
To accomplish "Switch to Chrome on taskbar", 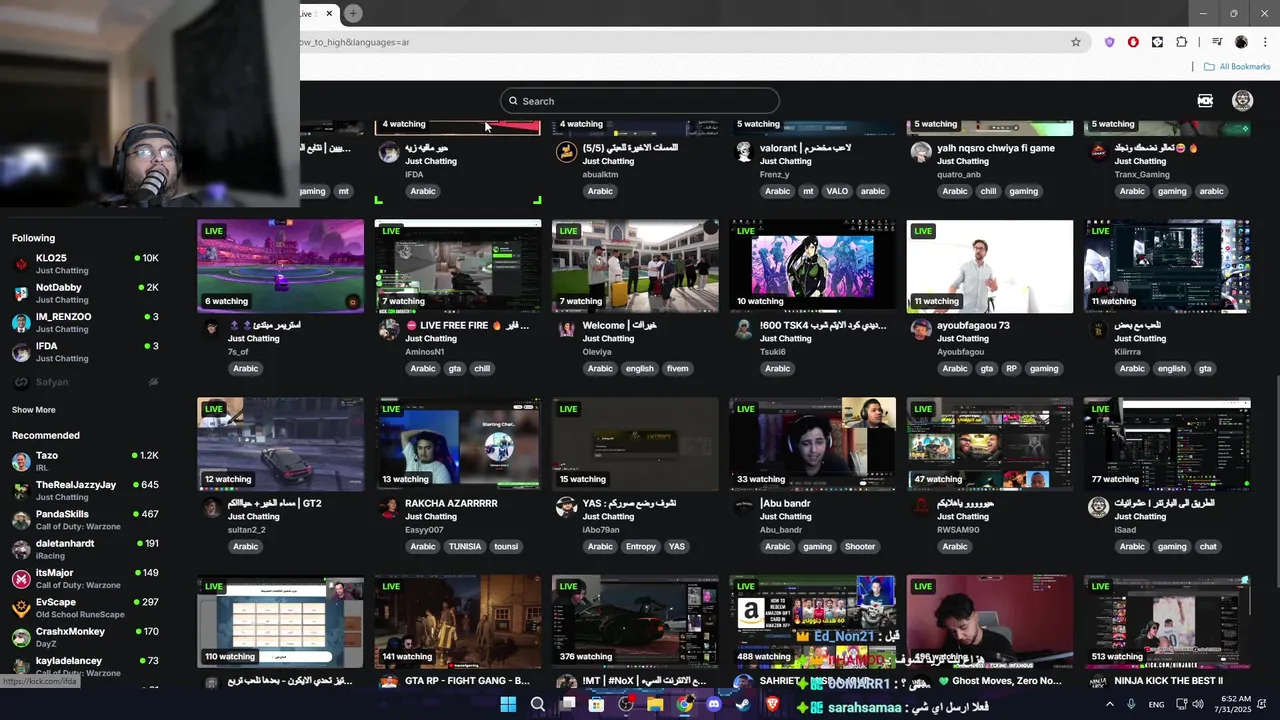I will (x=684, y=704).
